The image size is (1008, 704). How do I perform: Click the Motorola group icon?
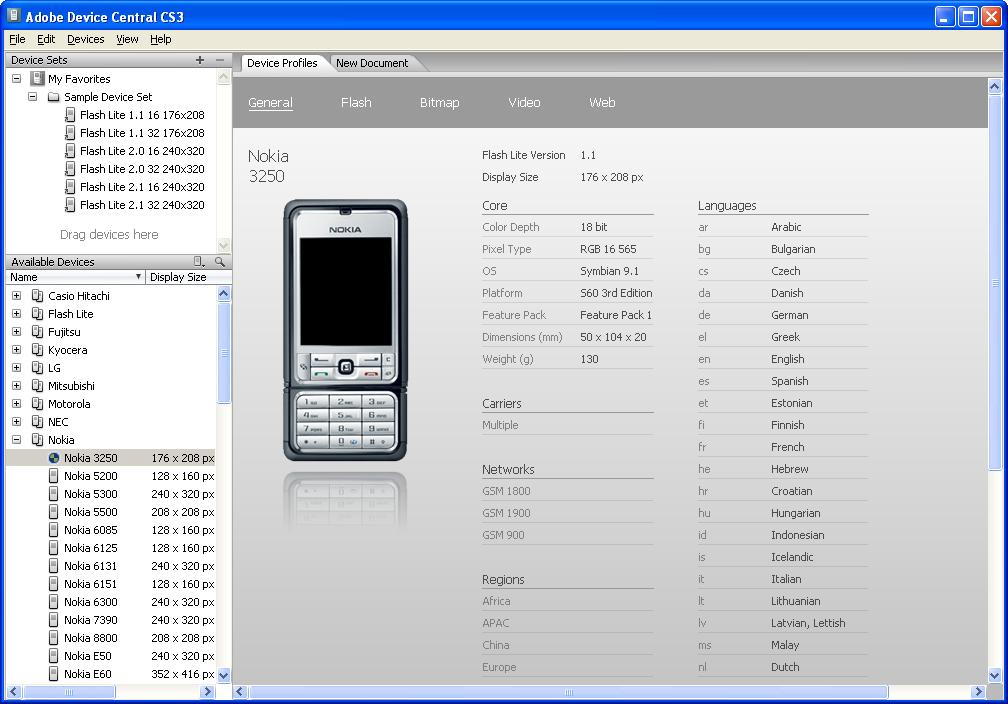tap(38, 404)
